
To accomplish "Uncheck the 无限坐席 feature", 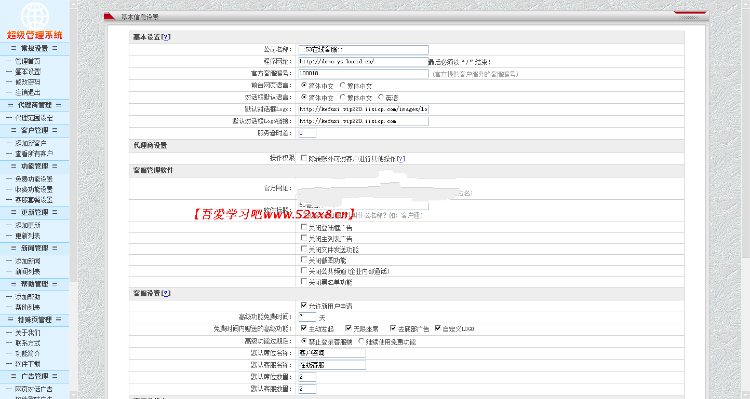I will point(348,328).
